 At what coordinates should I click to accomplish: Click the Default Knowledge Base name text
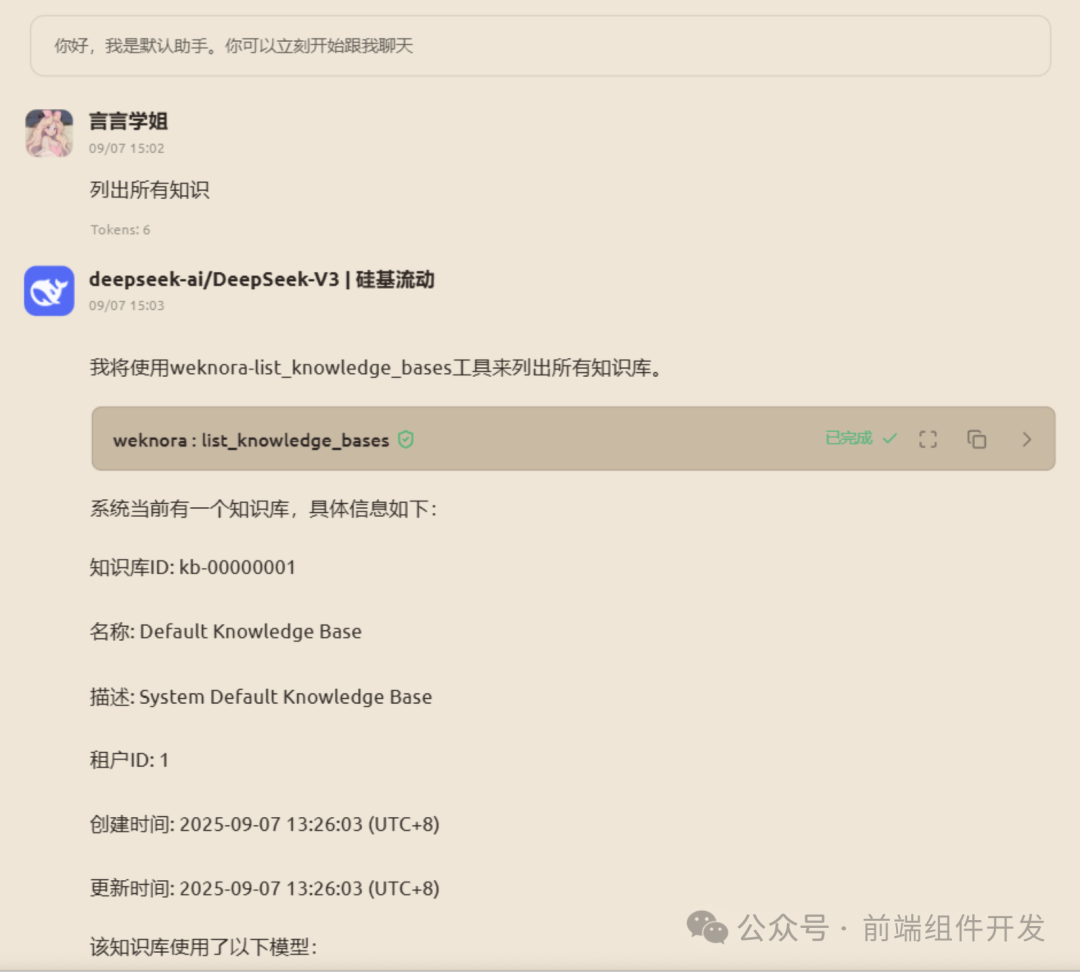click(x=251, y=631)
